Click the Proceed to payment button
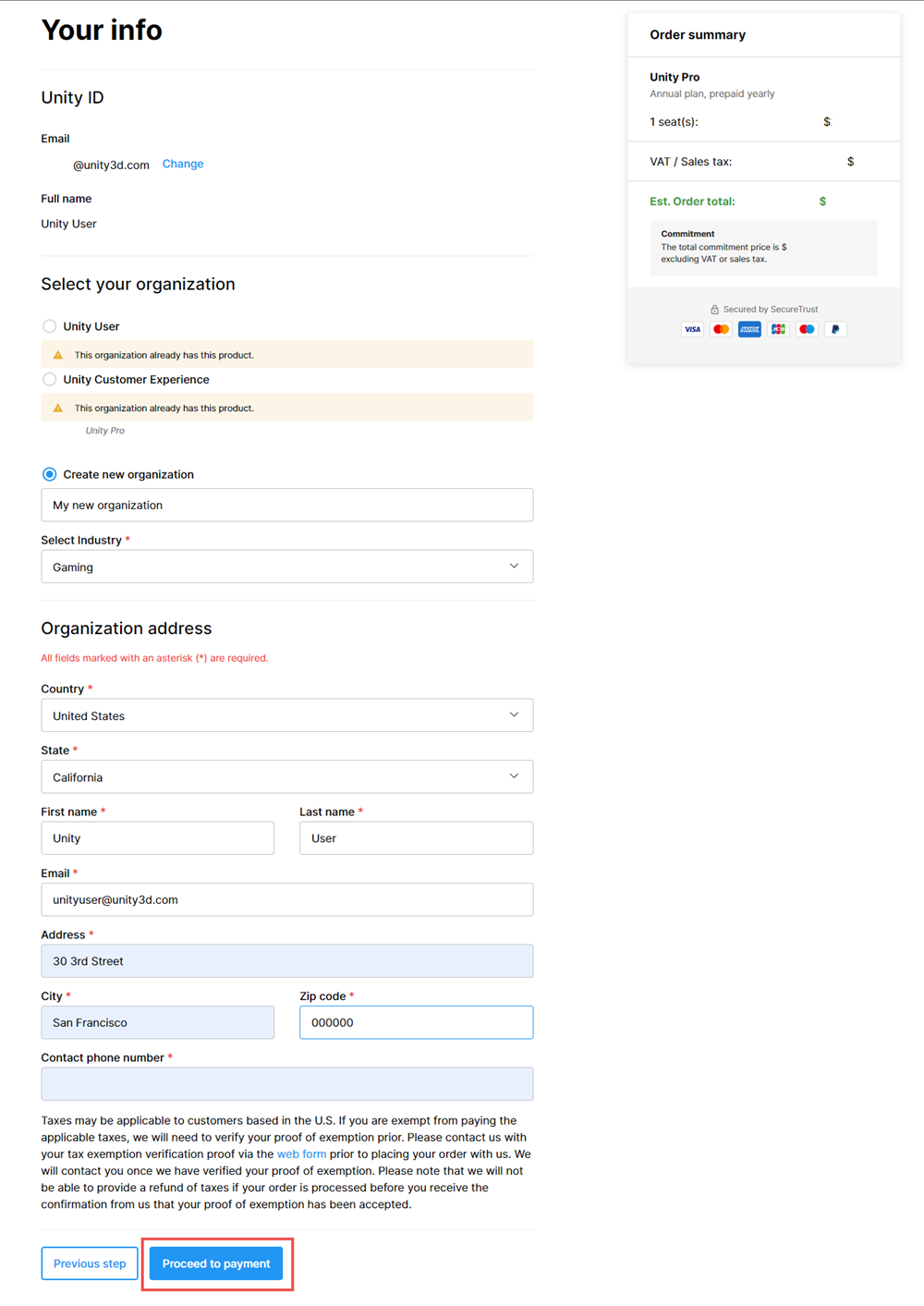924x1306 pixels. pos(216,1263)
